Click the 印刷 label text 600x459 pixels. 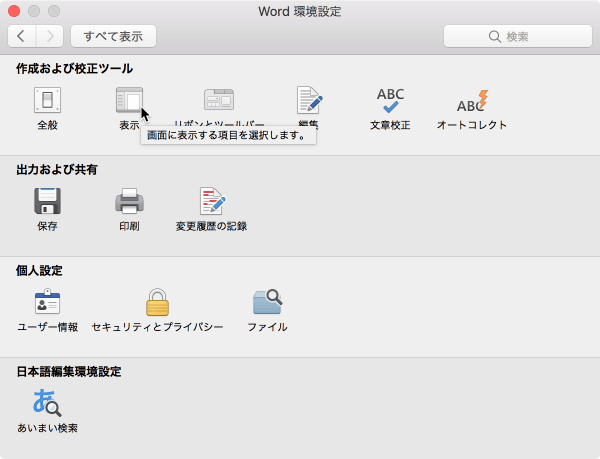pyautogui.click(x=129, y=226)
